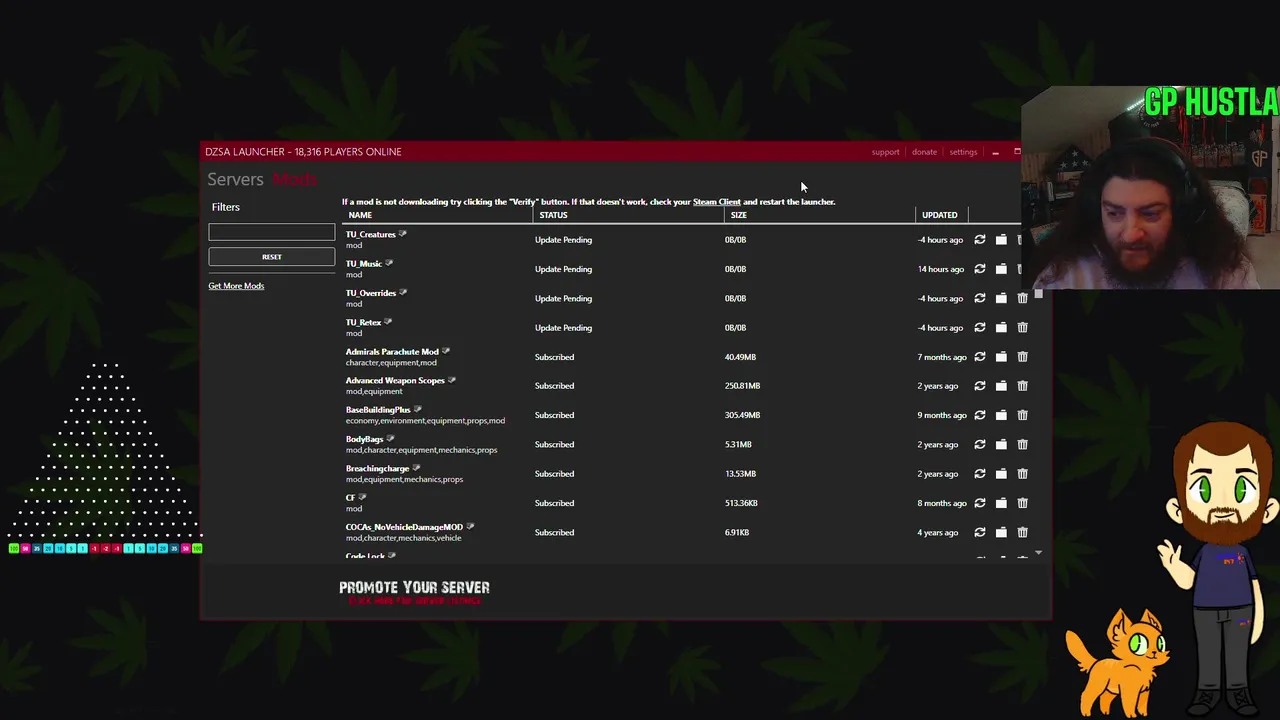Image resolution: width=1280 pixels, height=720 pixels.
Task: Open the support link in title bar
Action: 885,152
